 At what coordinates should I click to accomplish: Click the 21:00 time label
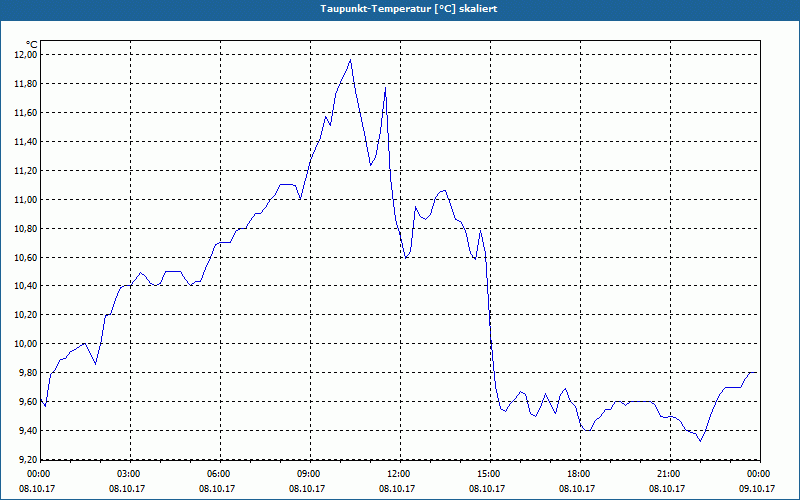pyautogui.click(x=670, y=474)
